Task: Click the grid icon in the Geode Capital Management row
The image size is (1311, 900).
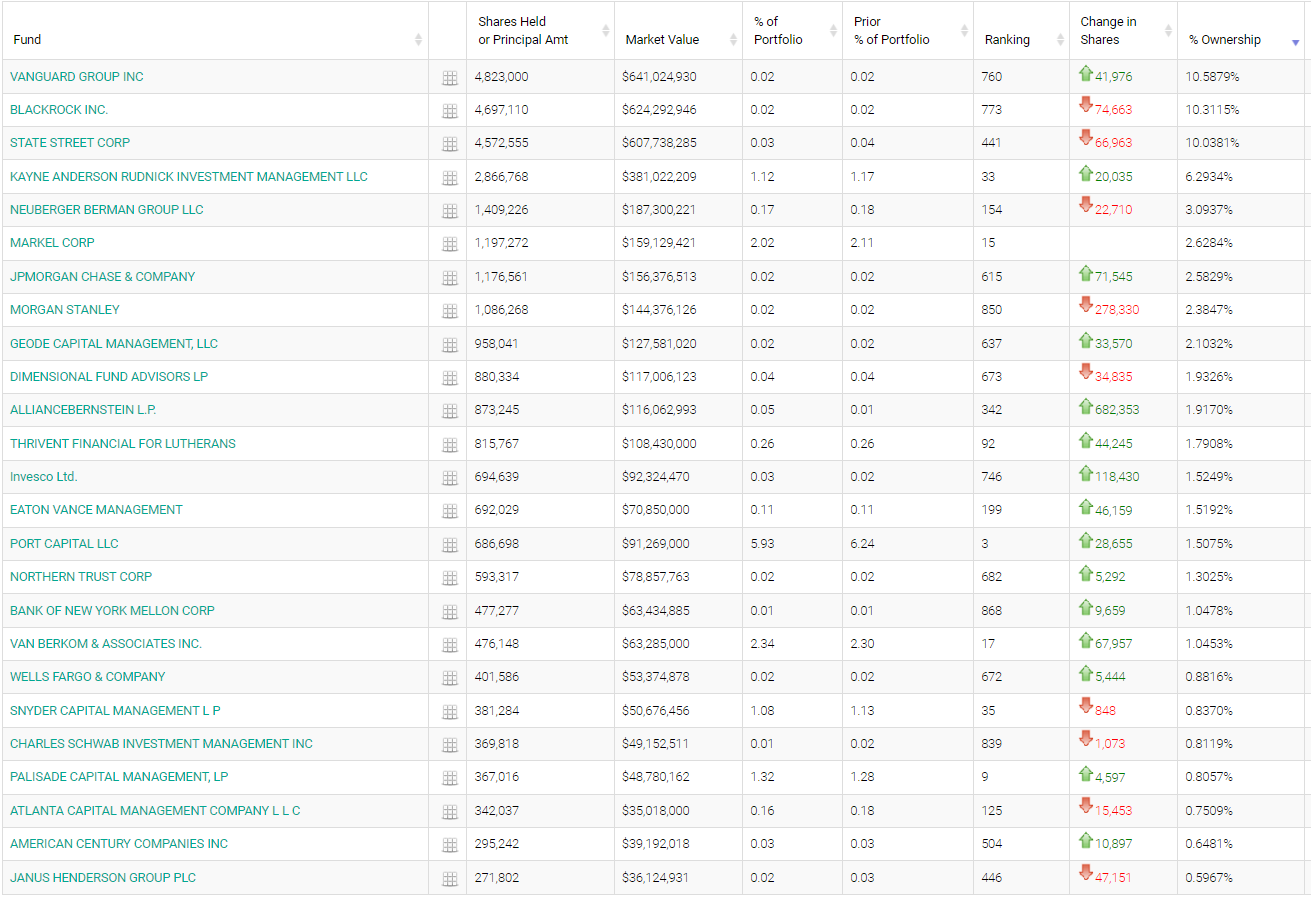Action: point(450,345)
